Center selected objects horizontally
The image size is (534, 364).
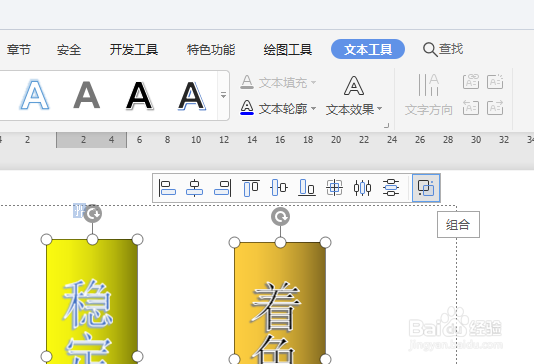[x=194, y=188]
